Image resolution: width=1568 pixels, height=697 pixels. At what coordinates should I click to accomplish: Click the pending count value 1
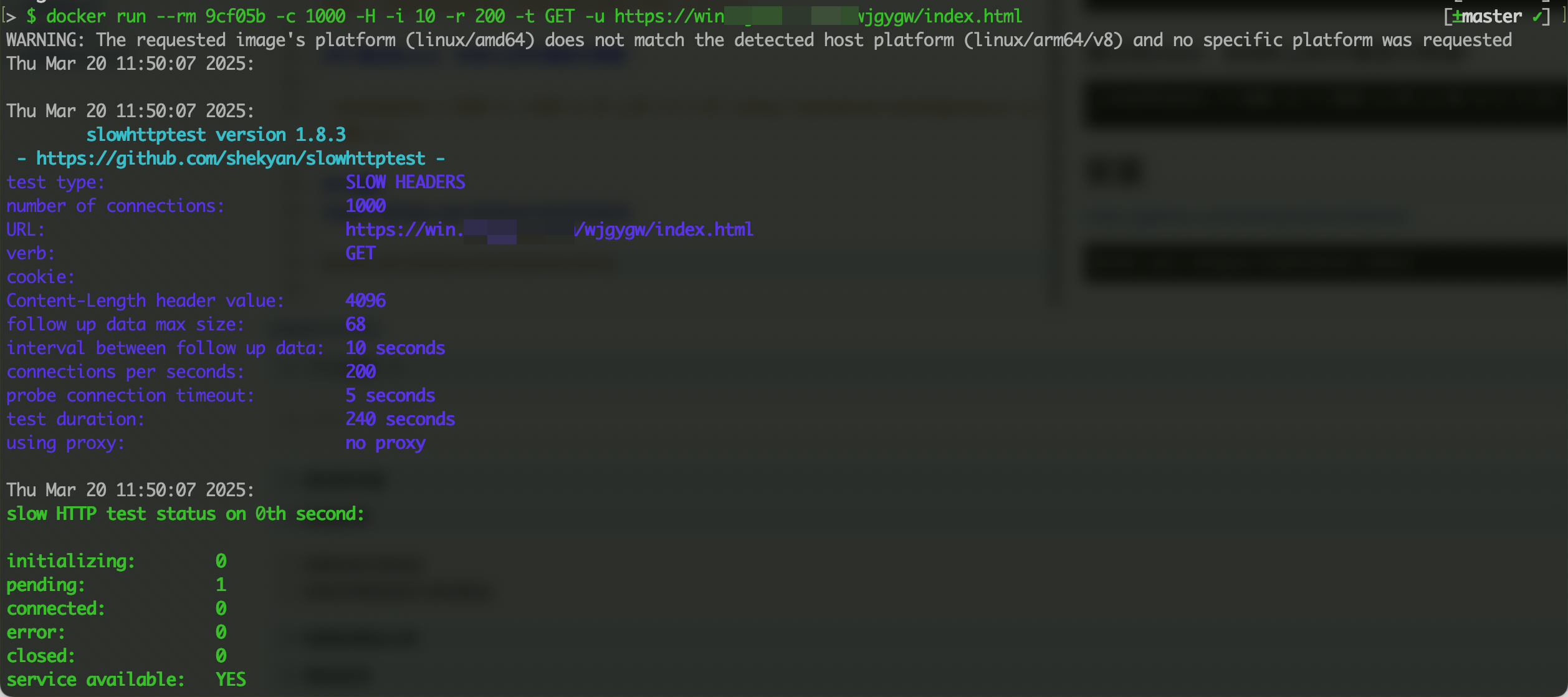(x=221, y=584)
